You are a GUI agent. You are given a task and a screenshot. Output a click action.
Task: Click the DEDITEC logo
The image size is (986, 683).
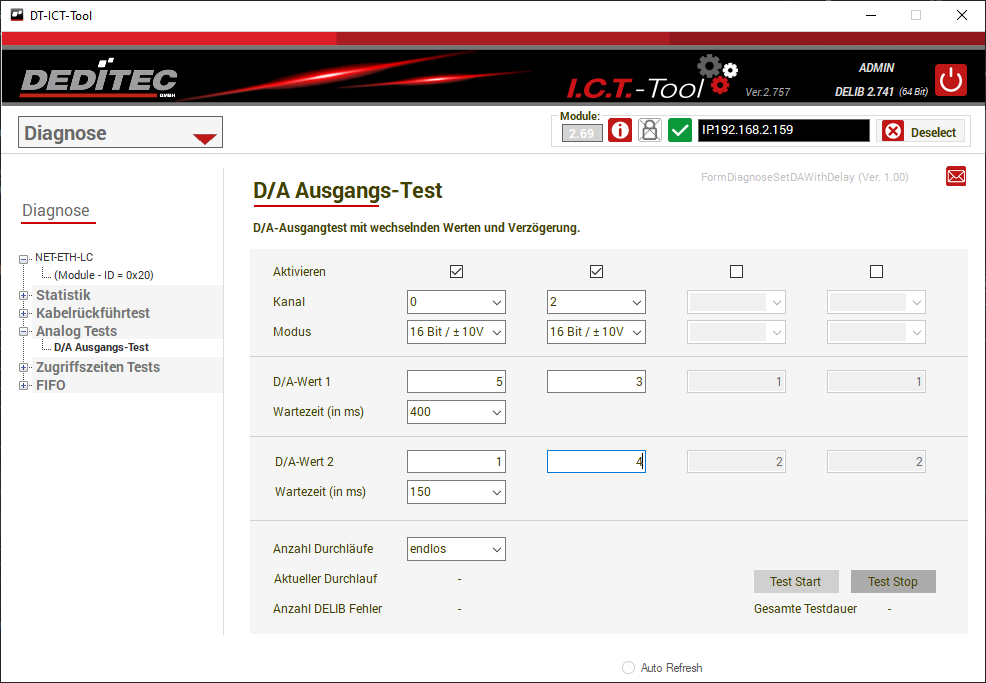99,81
